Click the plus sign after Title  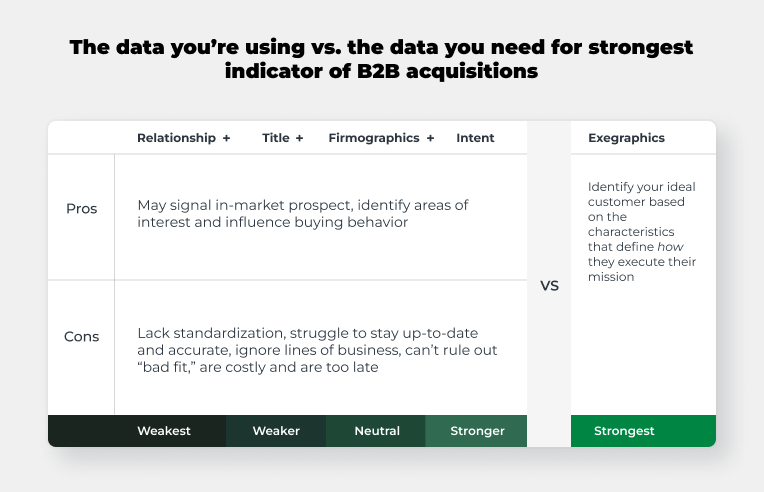click(300, 138)
